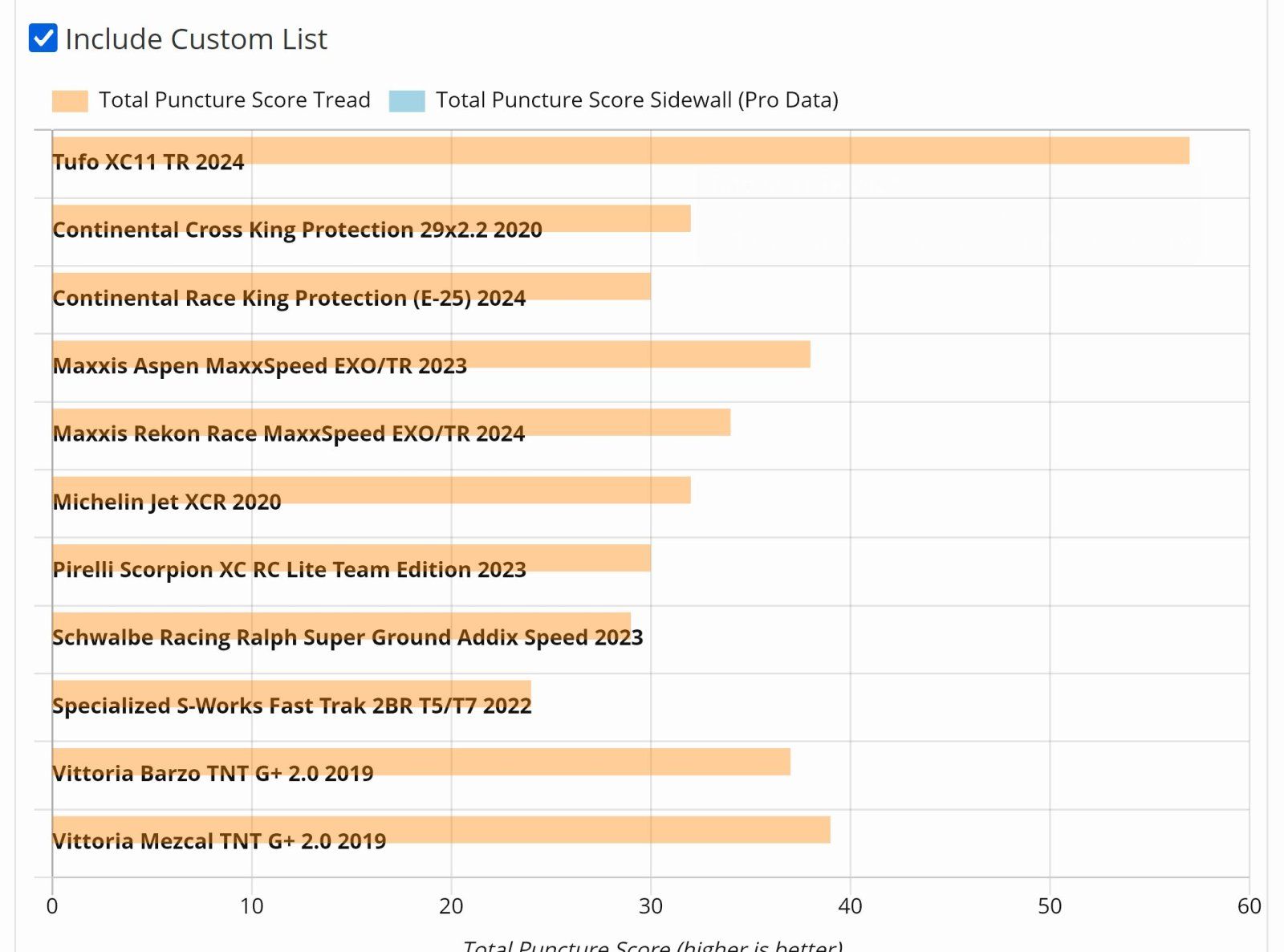The image size is (1284, 952).
Task: Toggle Total Puncture Score Sidewall (Pro Data) label
Action: tap(636, 100)
